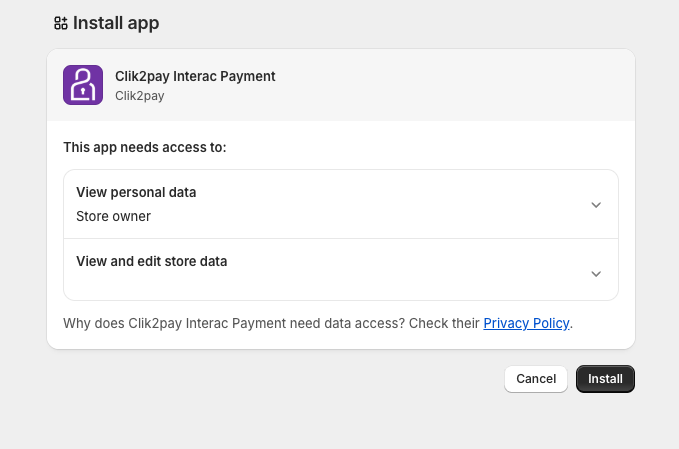Expand the View personal data chevron
679x449 pixels.
pyautogui.click(x=596, y=205)
